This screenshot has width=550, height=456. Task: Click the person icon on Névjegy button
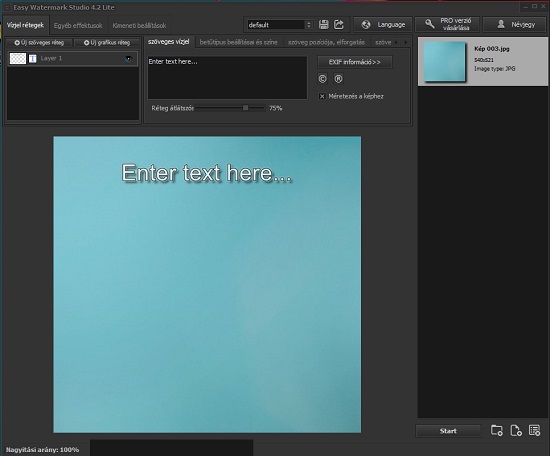click(501, 24)
